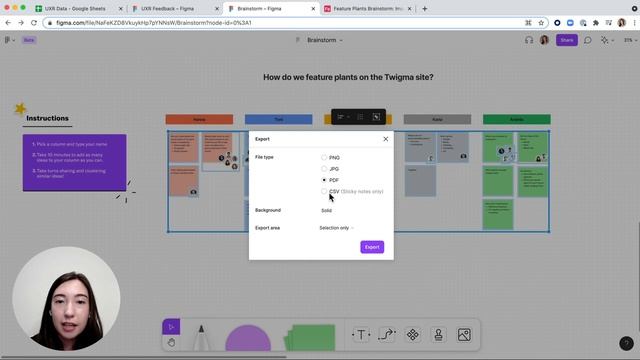Select the Connector line tool
The image size is (640, 360).
click(x=387, y=335)
